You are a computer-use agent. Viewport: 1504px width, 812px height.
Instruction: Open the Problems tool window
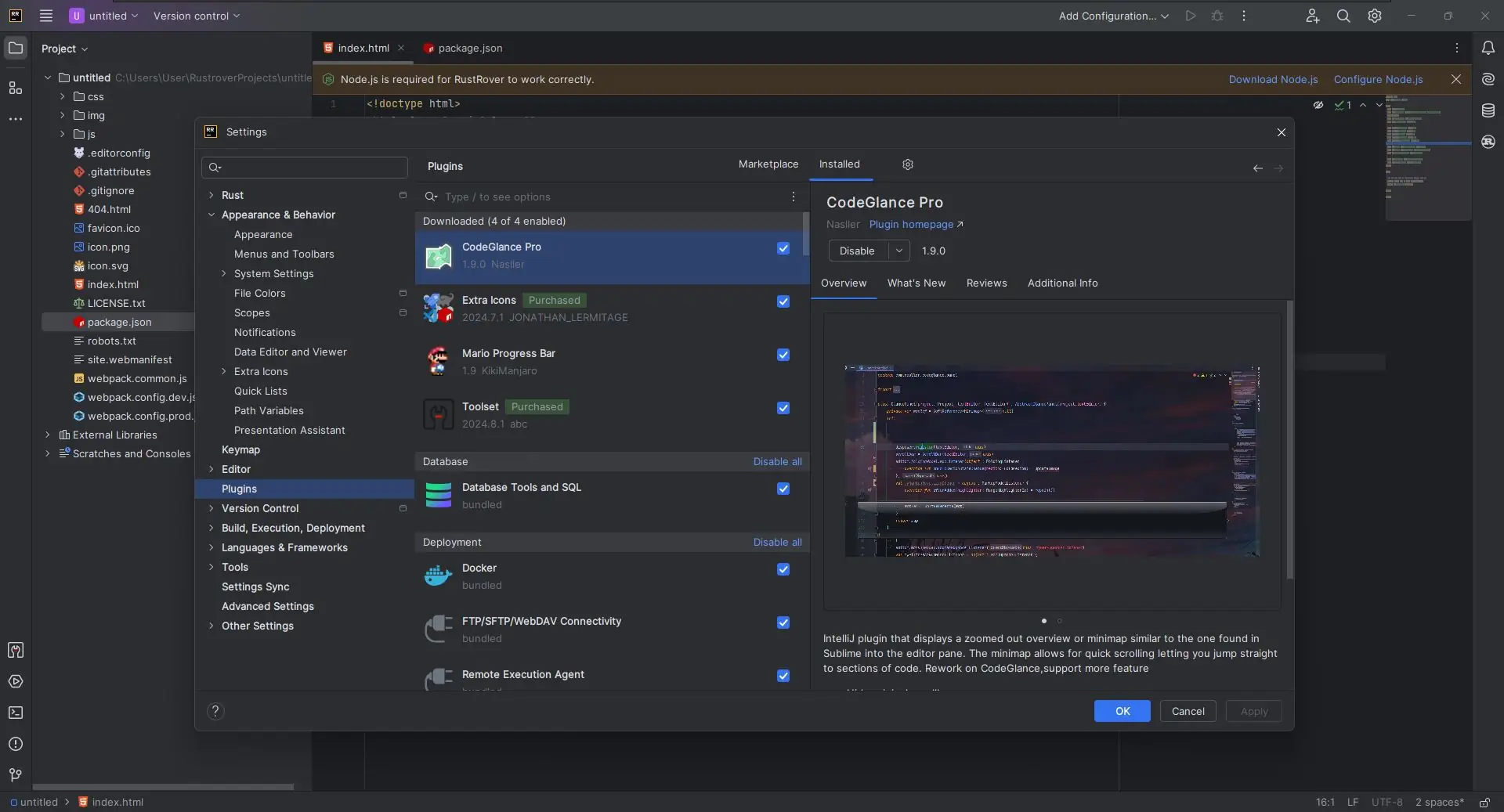[15, 744]
